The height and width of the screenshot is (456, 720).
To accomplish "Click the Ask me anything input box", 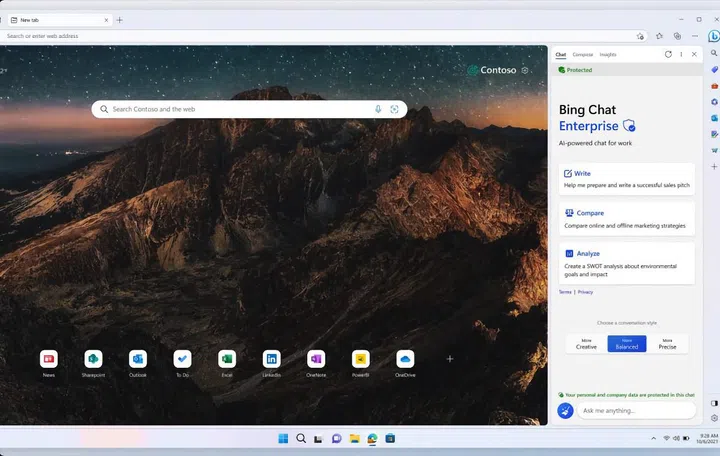I will pyautogui.click(x=635, y=411).
